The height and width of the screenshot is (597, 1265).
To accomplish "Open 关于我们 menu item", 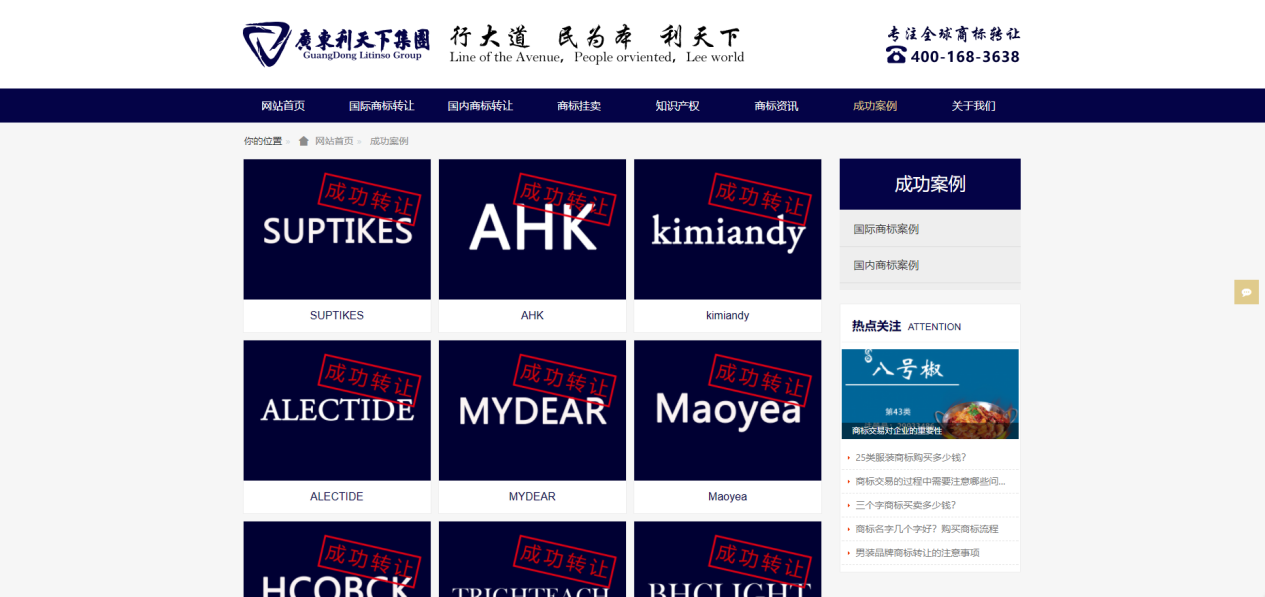I will point(973,106).
